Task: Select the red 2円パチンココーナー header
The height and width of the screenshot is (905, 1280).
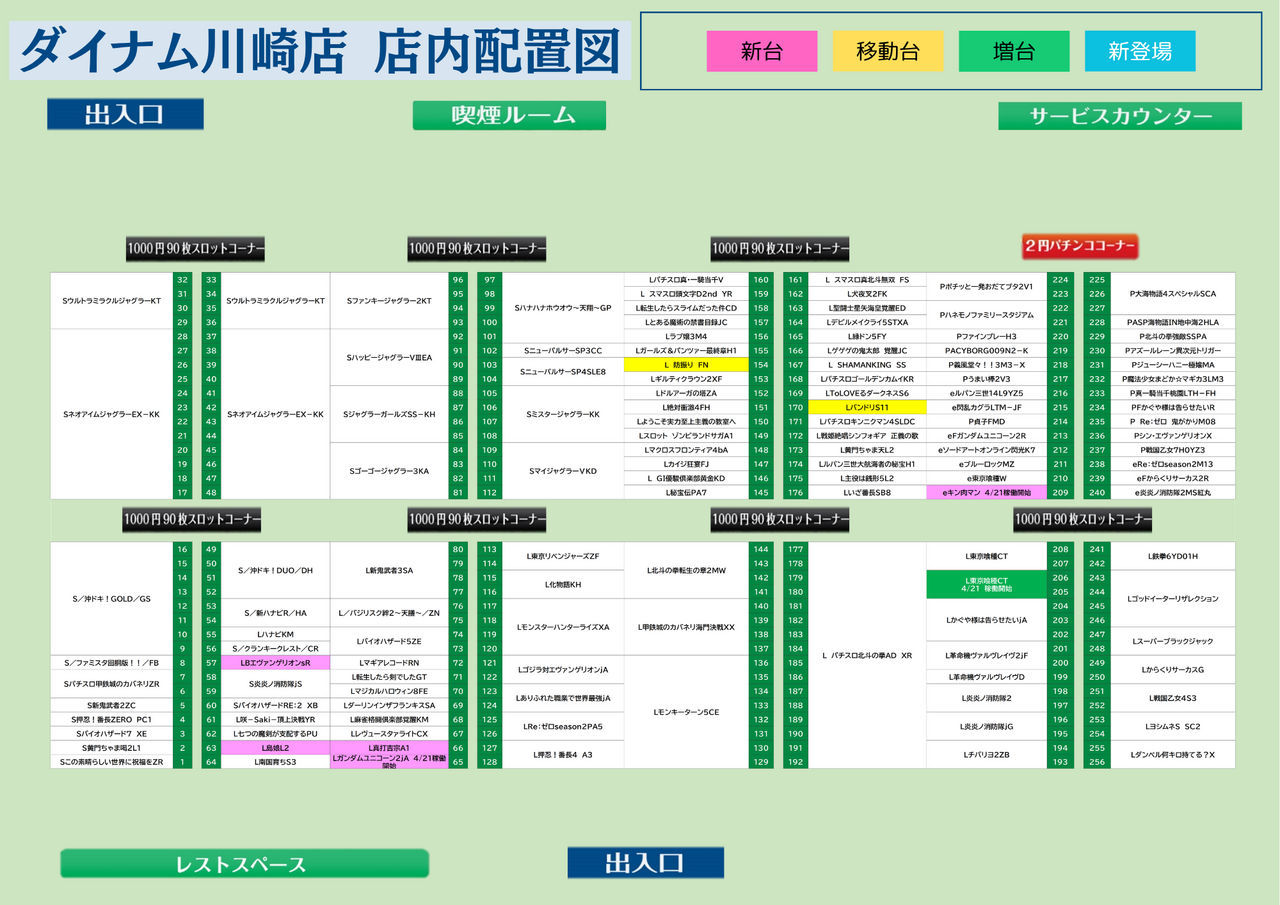Action: 1079,246
